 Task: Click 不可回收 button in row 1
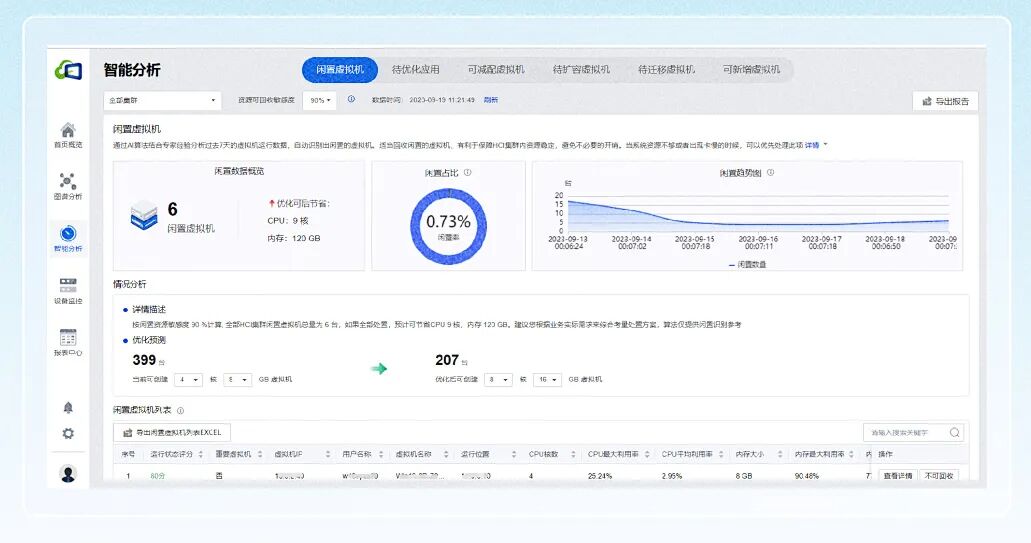(x=939, y=475)
